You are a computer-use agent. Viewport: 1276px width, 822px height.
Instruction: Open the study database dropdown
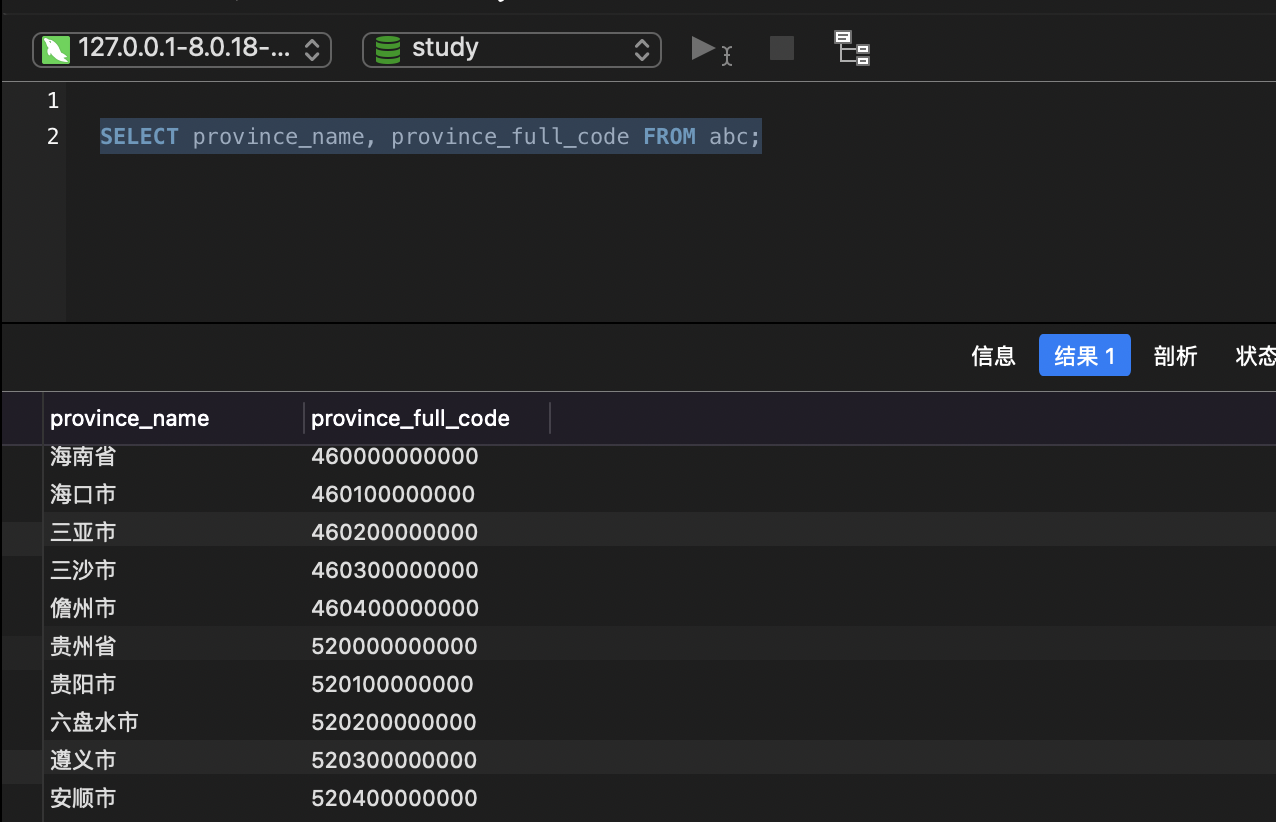(512, 49)
